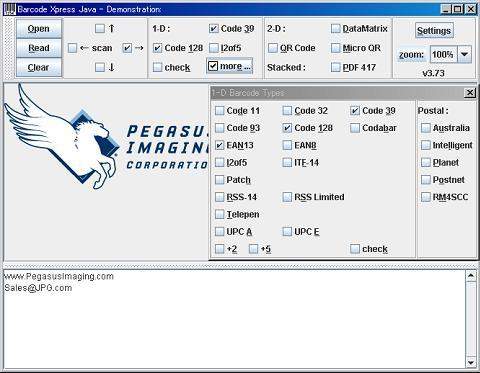Close the 1-D Barcode Types panel
Image resolution: width=480 pixels, height=373 pixels.
[470, 93]
